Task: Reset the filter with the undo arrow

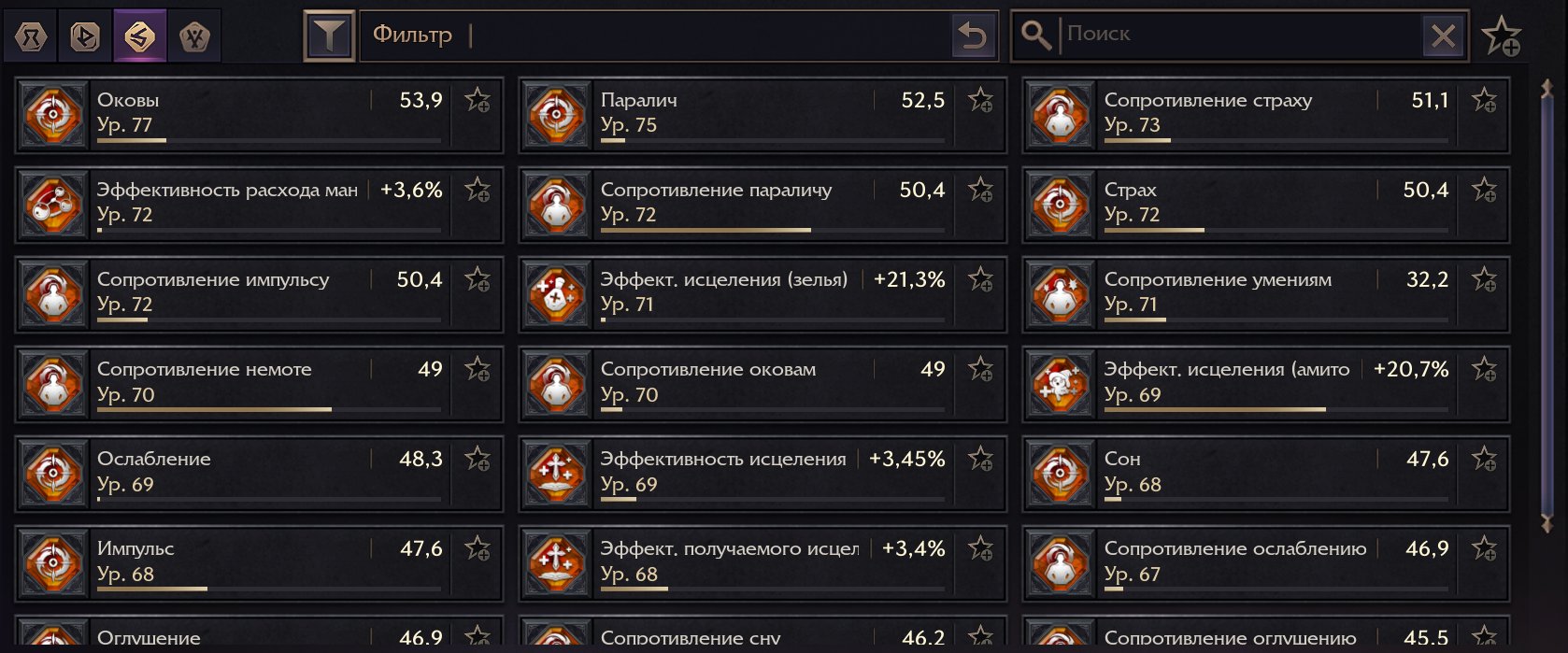Action: pyautogui.click(x=973, y=36)
